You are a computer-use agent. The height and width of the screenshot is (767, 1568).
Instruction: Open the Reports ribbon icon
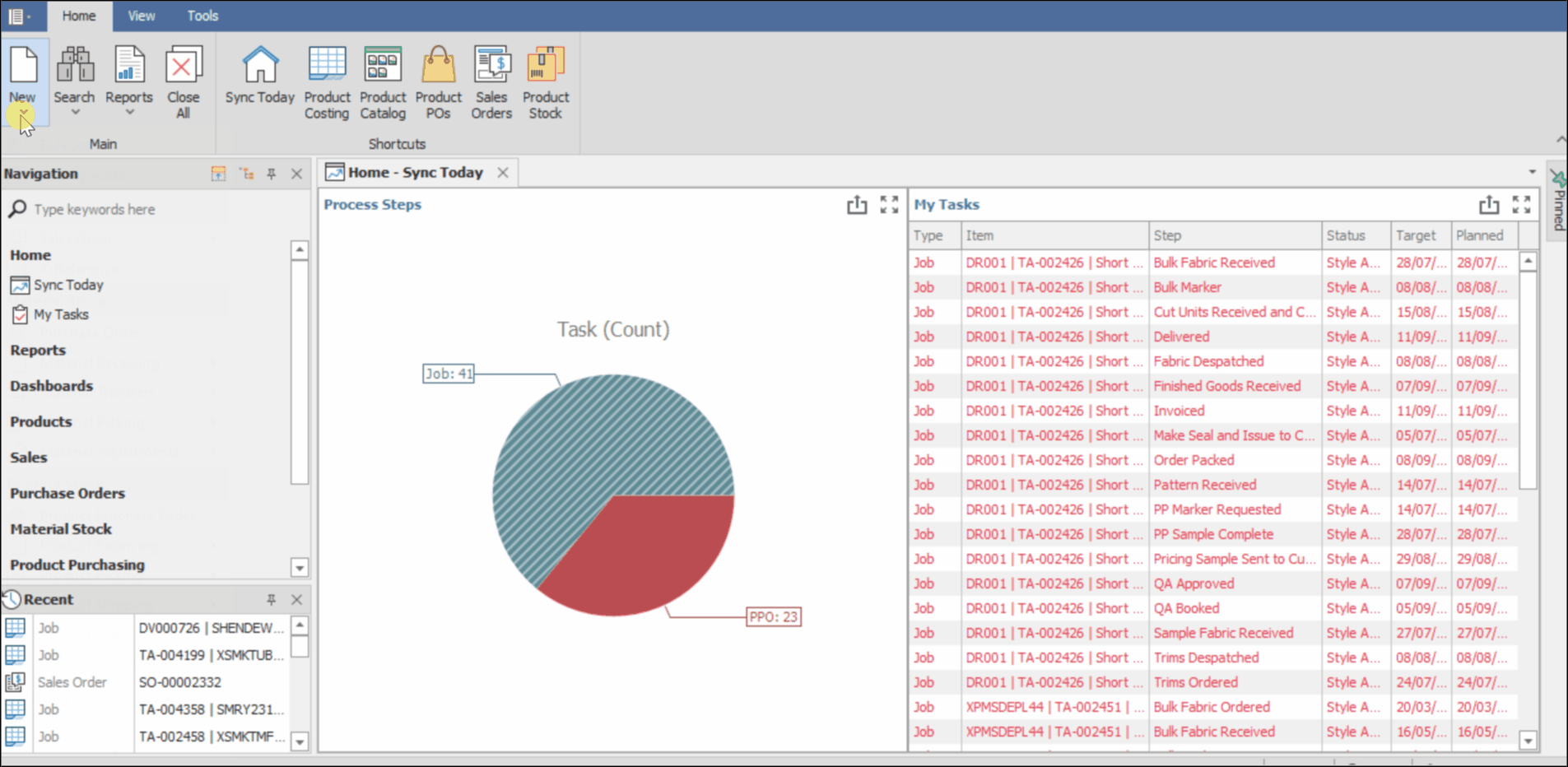pyautogui.click(x=129, y=65)
